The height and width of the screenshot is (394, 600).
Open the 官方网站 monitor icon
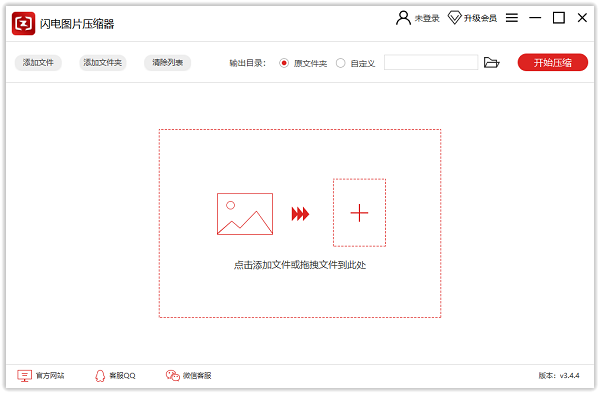24,376
